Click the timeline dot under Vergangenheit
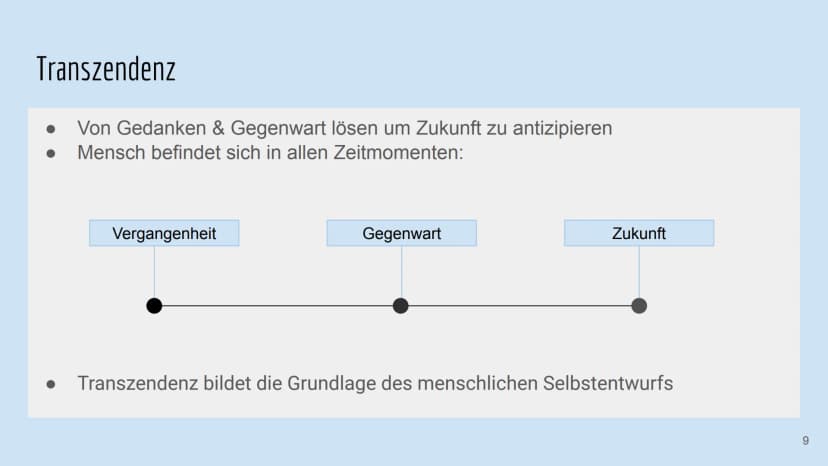Image resolution: width=828 pixels, height=466 pixels. click(154, 306)
